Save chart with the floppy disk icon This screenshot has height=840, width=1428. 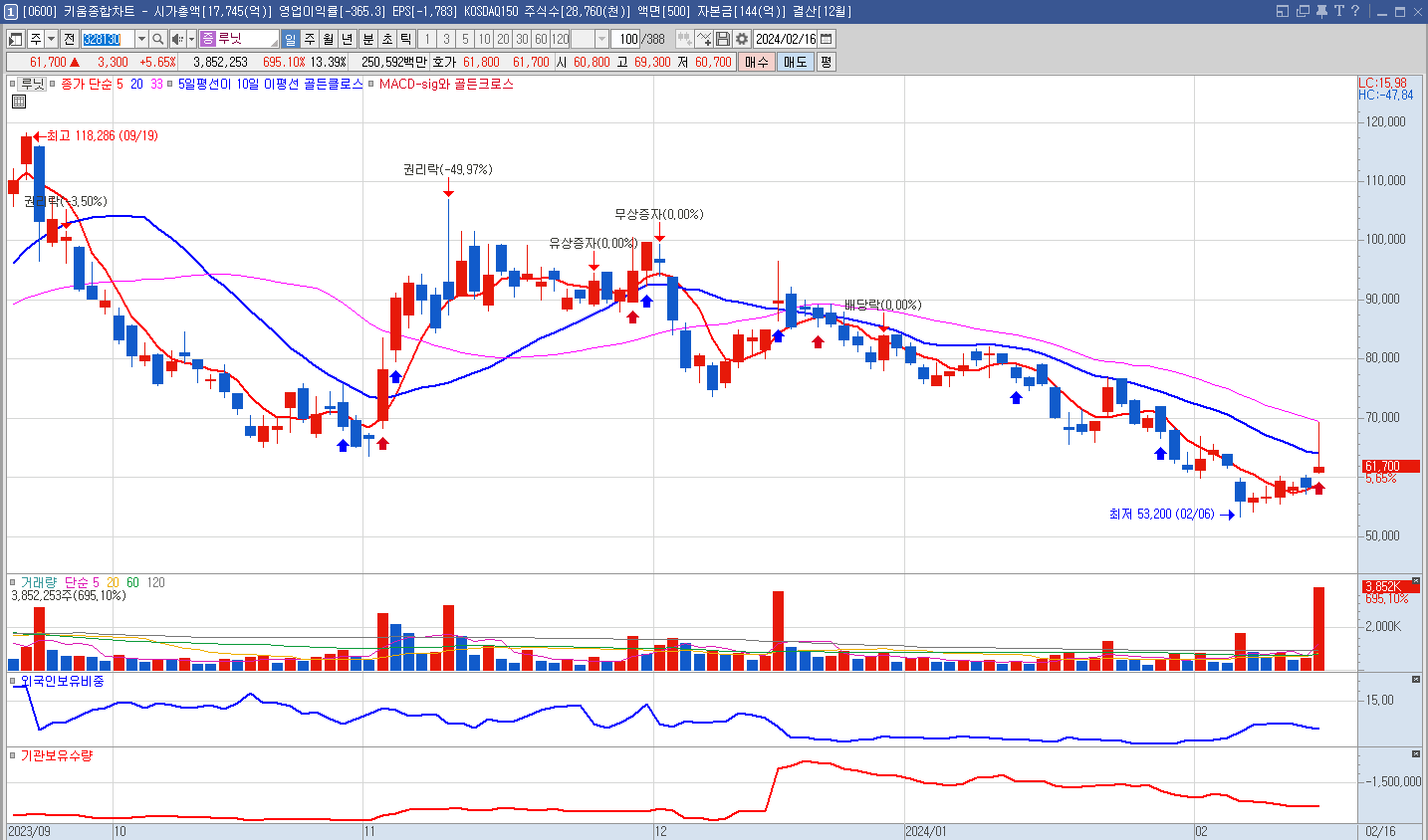click(x=723, y=39)
